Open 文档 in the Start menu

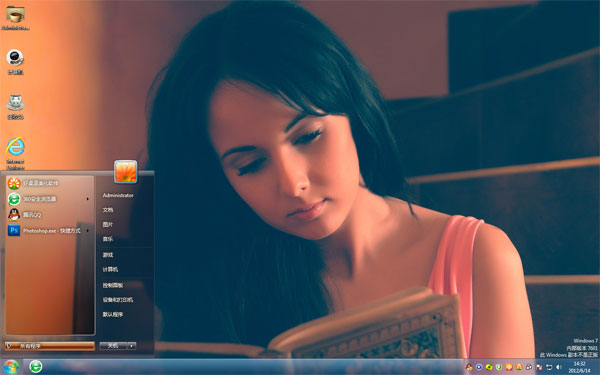click(108, 210)
